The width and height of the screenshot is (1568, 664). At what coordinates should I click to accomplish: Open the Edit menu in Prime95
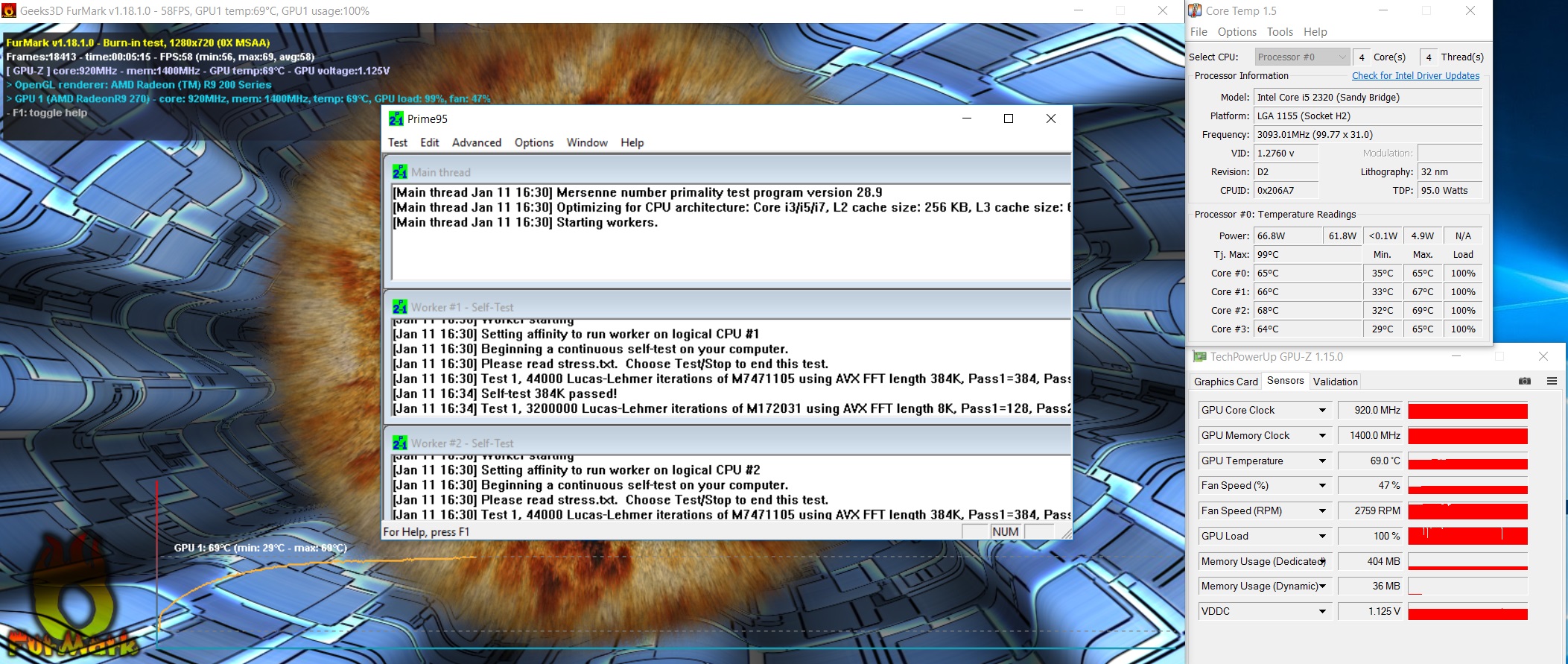430,142
